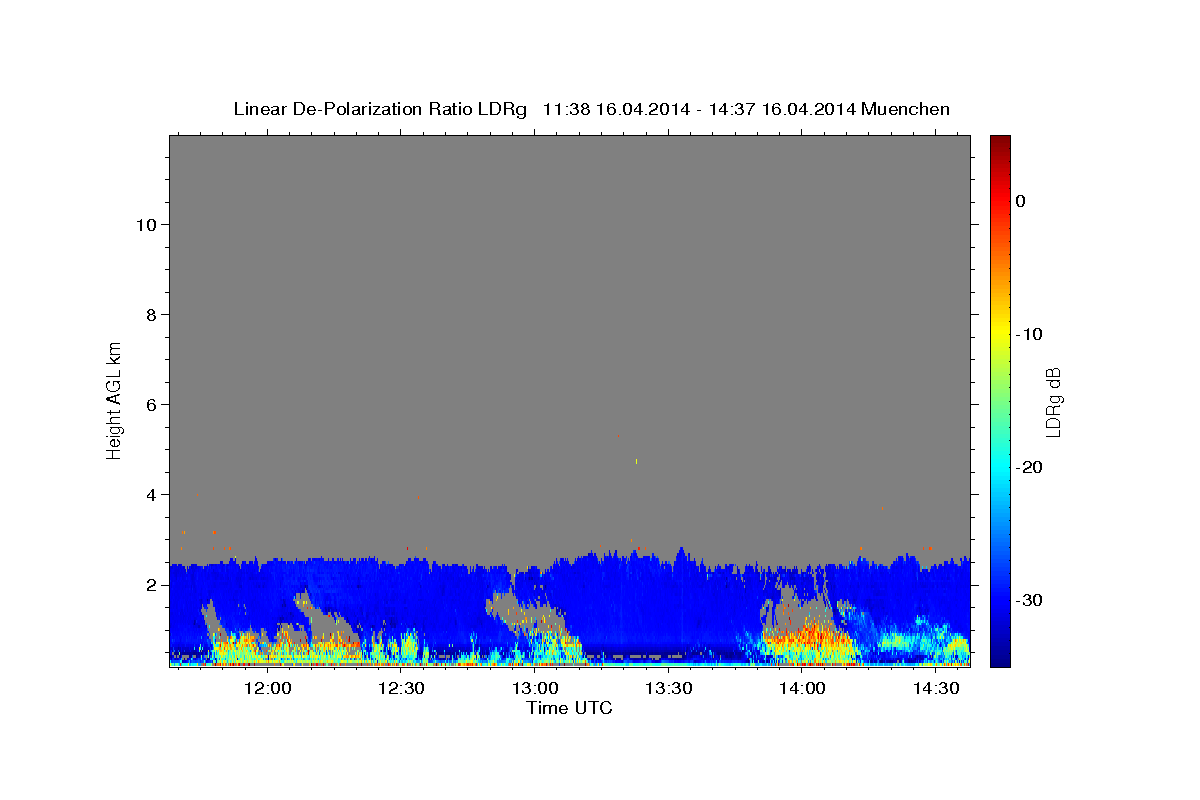Click the colorbar value -20
The height and width of the screenshot is (800, 1200).
pyautogui.click(x=1030, y=467)
